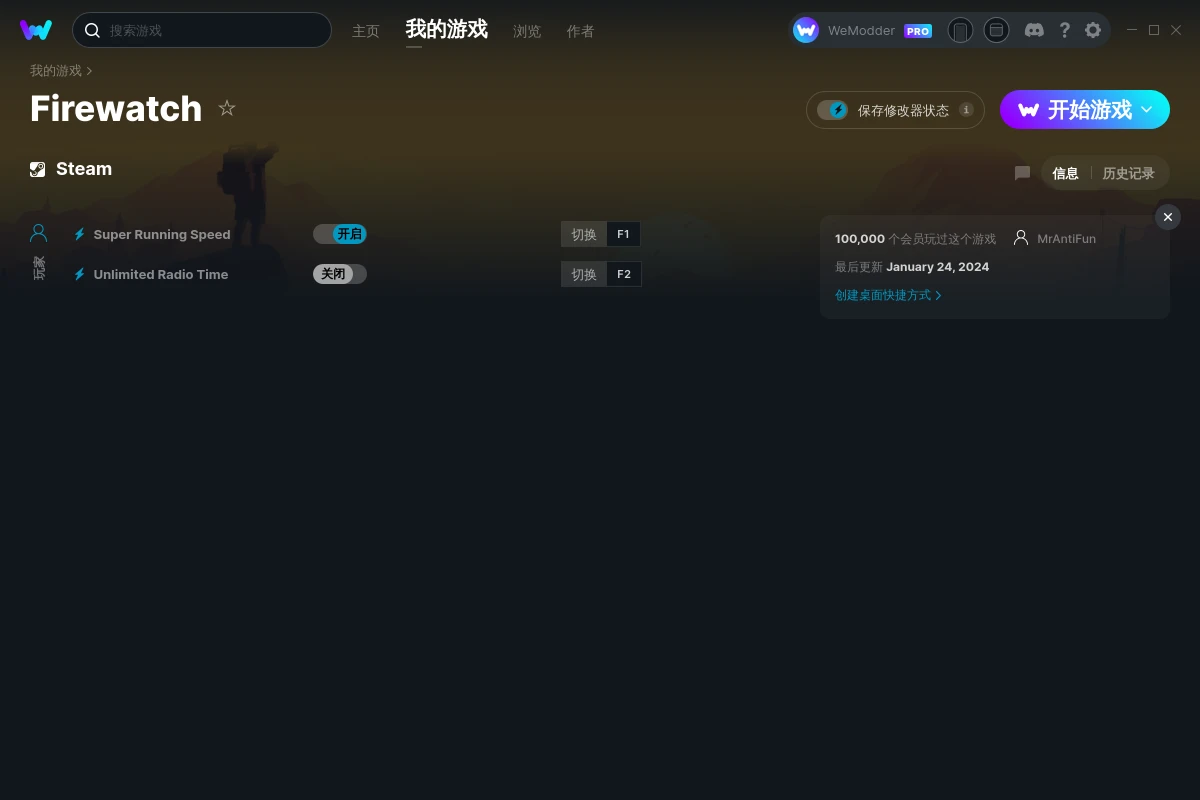Click the phone remote icon in header

pos(960,30)
